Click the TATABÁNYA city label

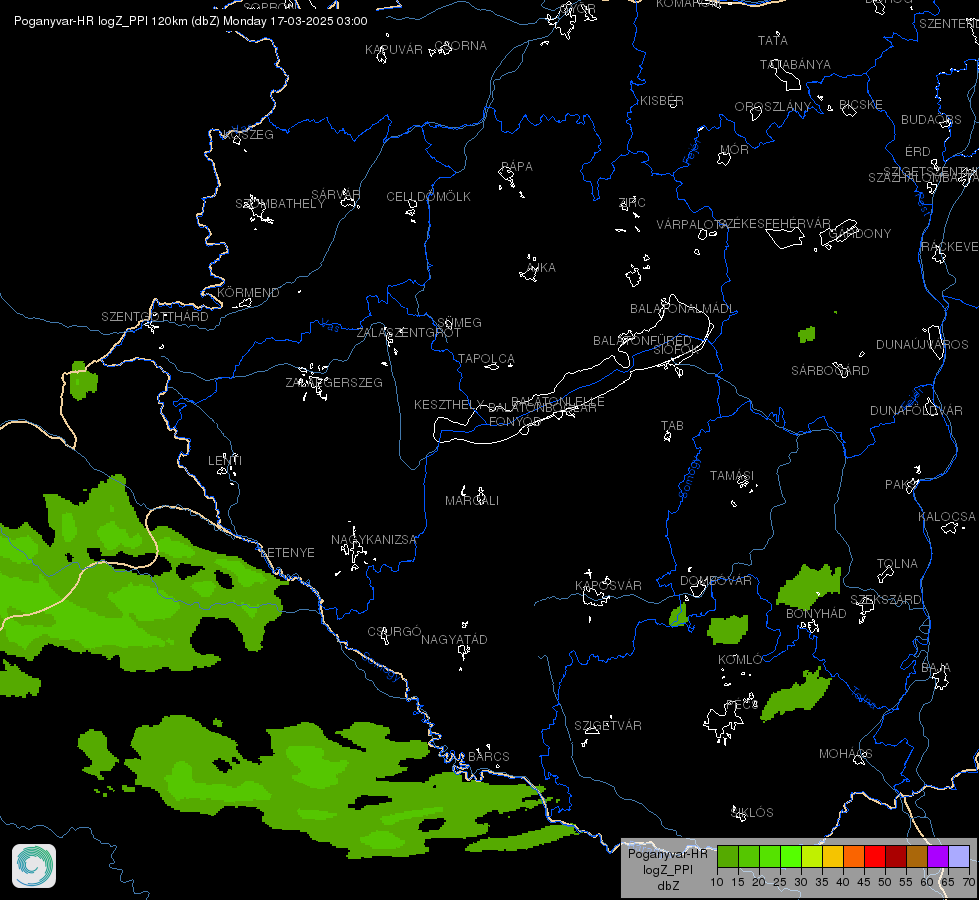pyautogui.click(x=795, y=64)
